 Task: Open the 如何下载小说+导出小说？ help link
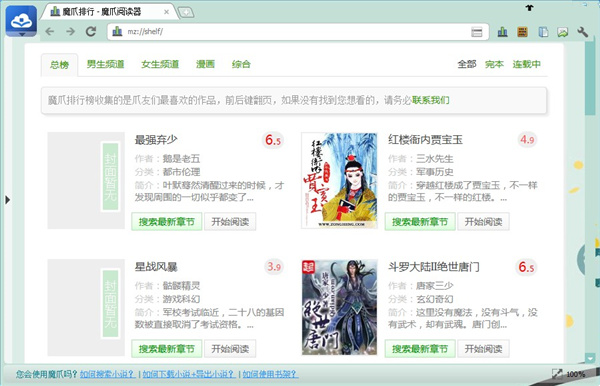tap(189, 374)
